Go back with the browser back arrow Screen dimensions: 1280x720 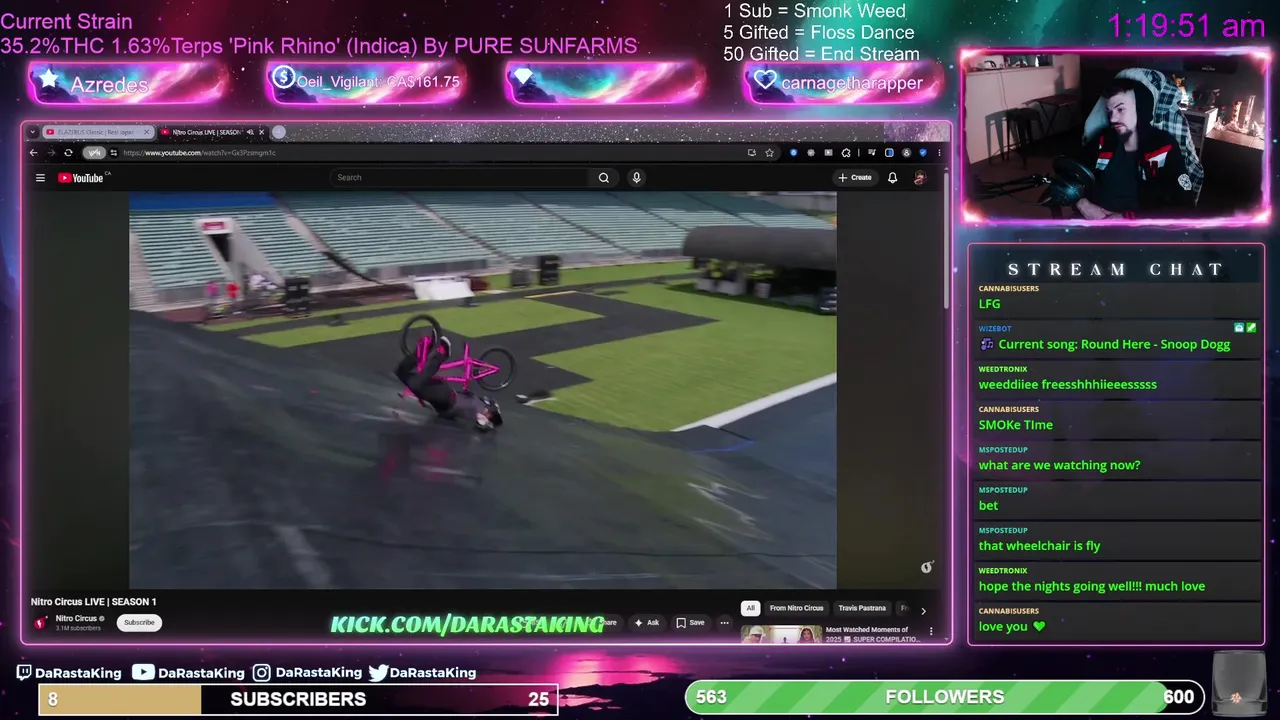[34, 153]
